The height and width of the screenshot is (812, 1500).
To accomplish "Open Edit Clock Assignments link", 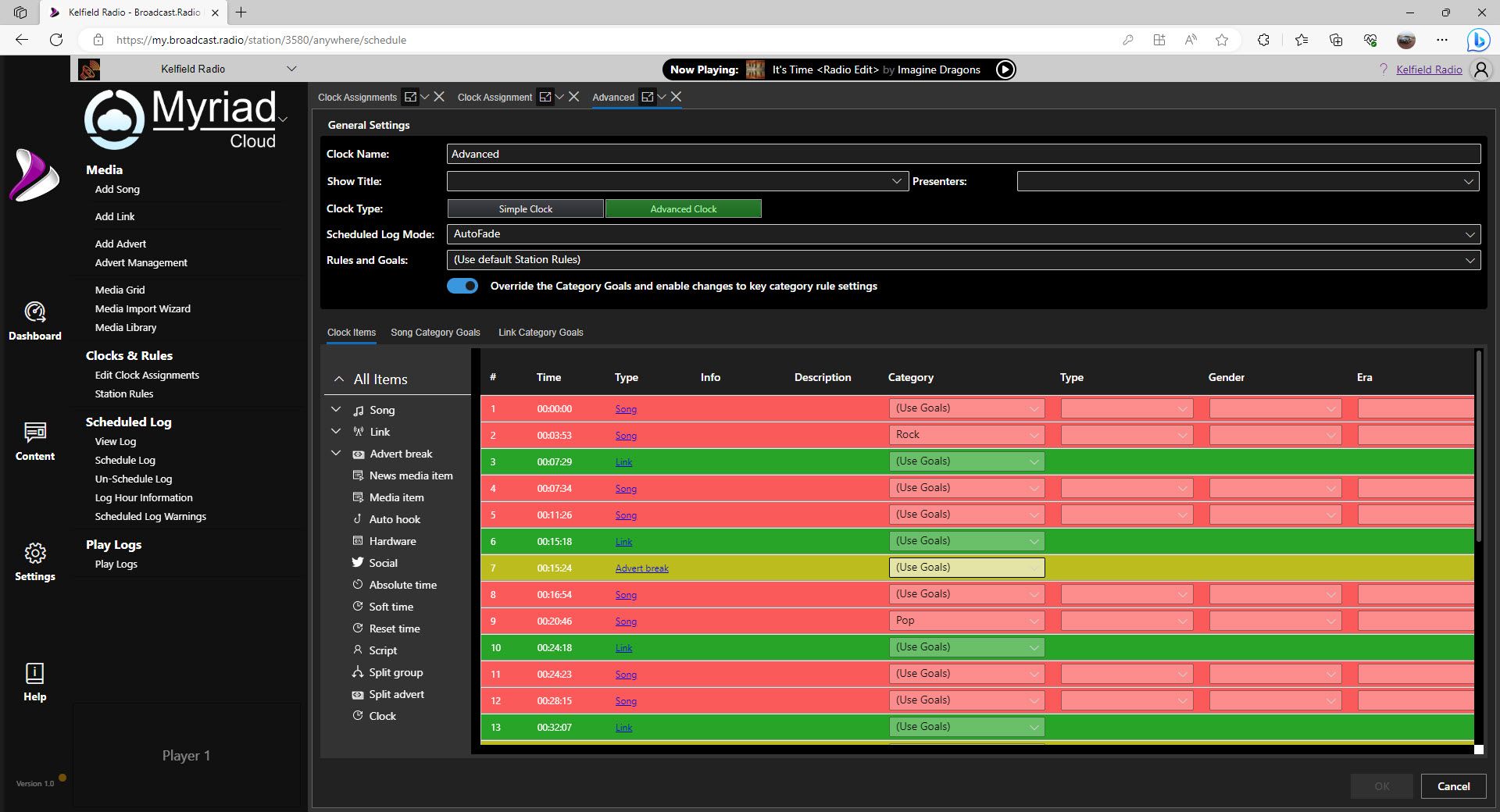I will pos(147,376).
